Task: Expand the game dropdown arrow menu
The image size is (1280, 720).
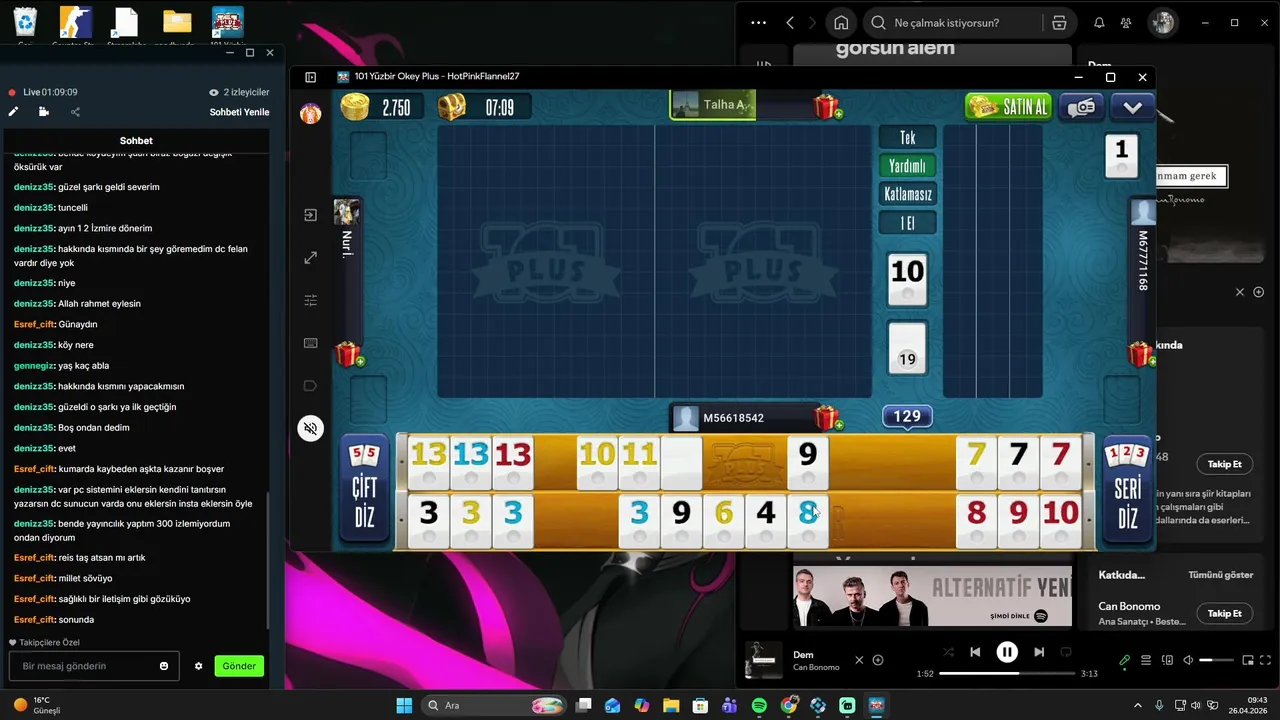Action: (1133, 107)
